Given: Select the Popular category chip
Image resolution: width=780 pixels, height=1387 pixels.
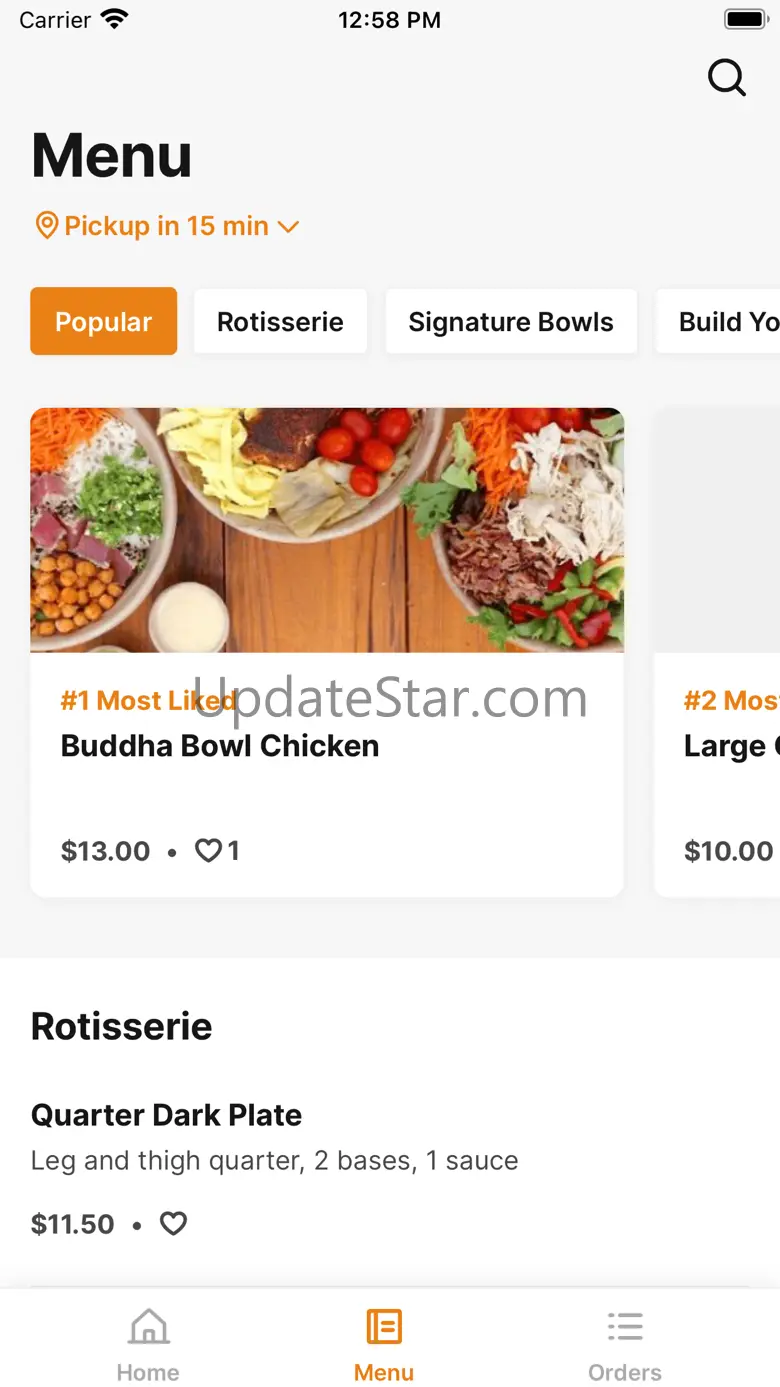Looking at the screenshot, I should 104,321.
